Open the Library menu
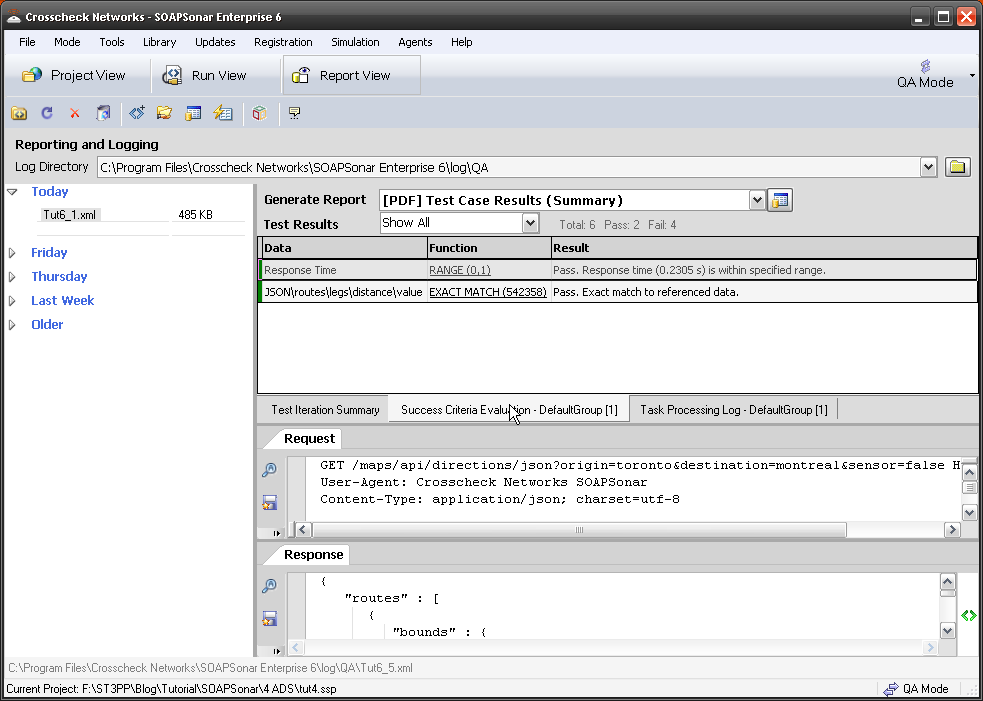983x701 pixels. coord(159,42)
